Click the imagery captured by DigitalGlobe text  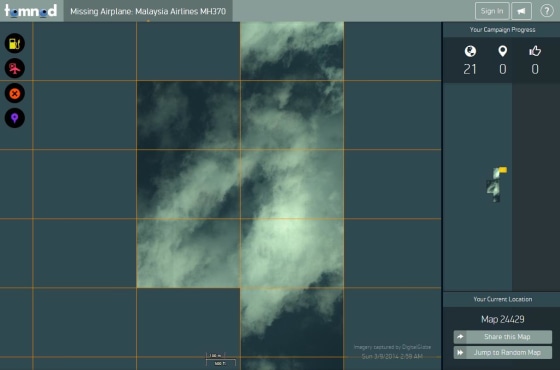[x=392, y=347]
